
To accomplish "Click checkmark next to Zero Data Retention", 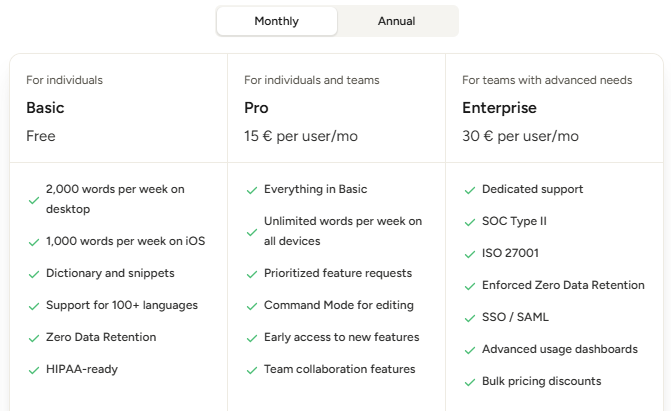I will (x=34, y=338).
